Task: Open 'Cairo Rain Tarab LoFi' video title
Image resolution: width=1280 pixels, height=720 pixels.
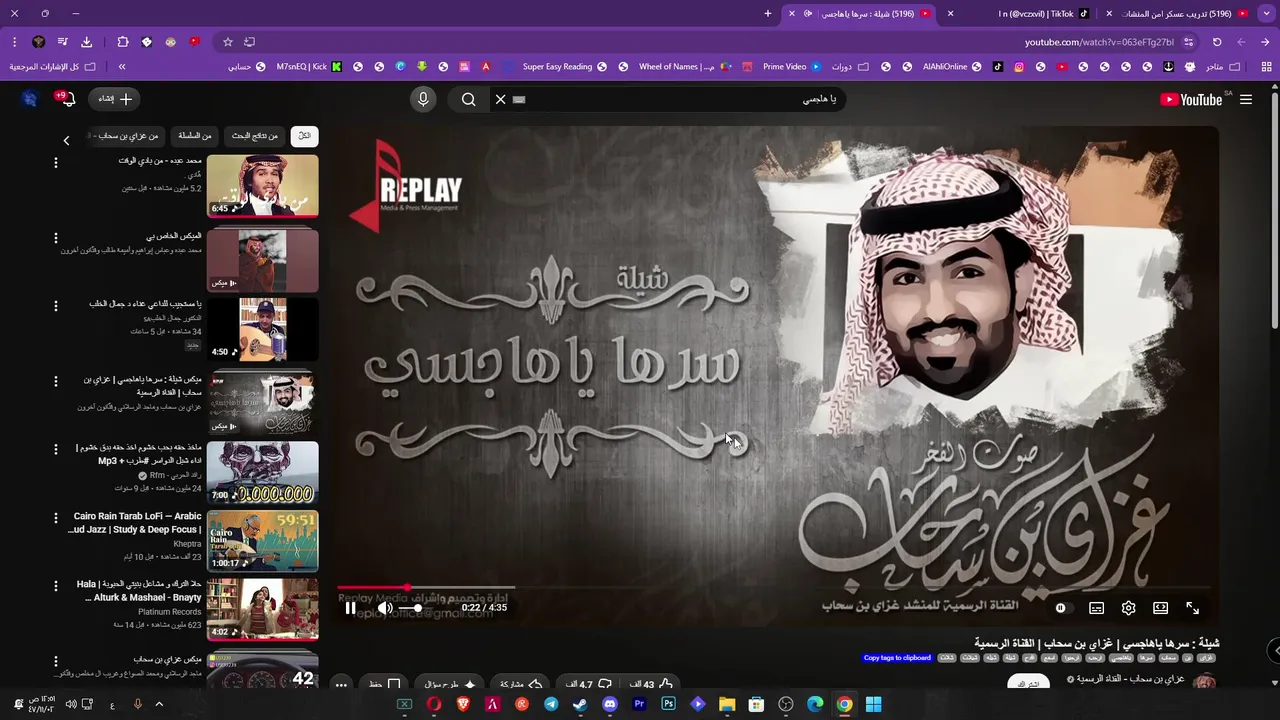Action: 135,523
